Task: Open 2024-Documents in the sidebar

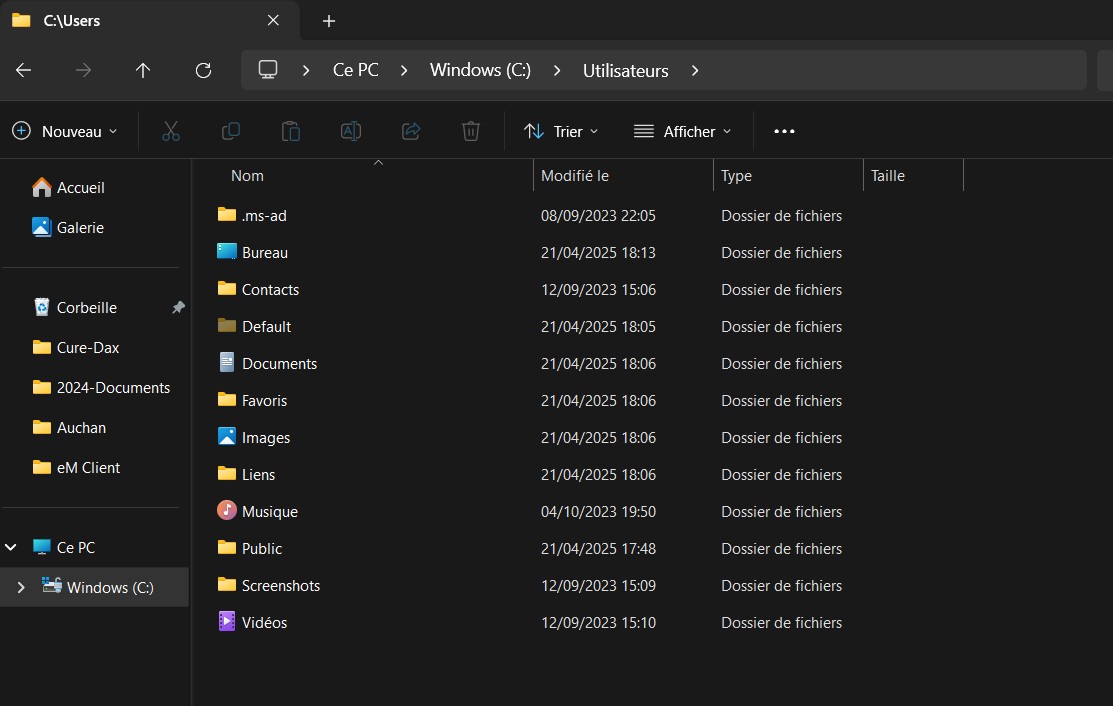Action: click(114, 387)
